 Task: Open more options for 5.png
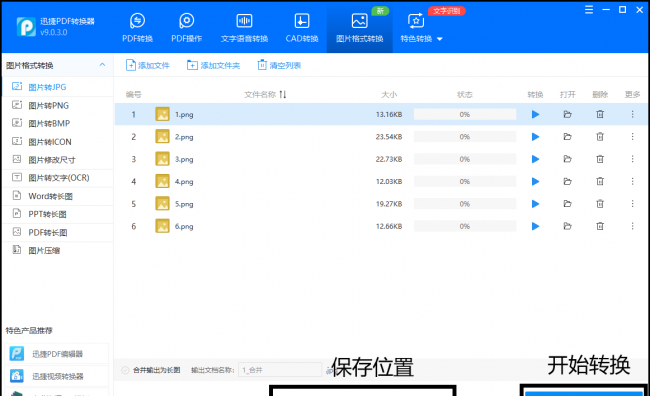632,204
